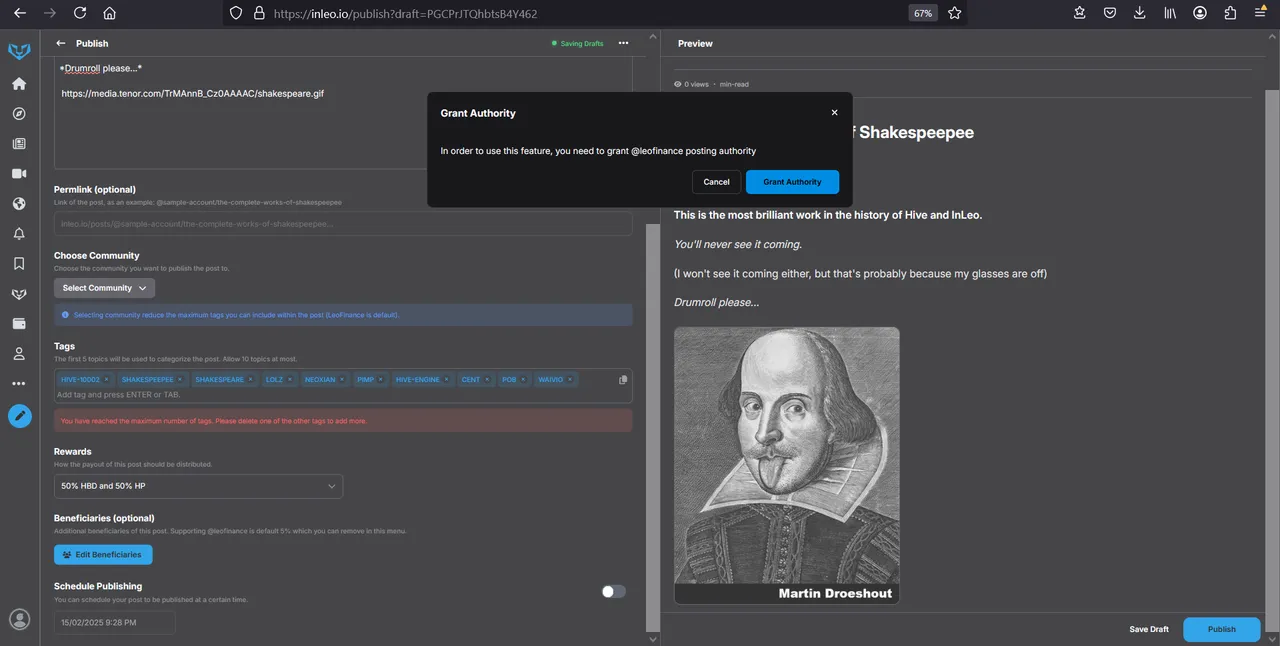Open the Explore compass icon
The height and width of the screenshot is (646, 1280).
[x=19, y=114]
